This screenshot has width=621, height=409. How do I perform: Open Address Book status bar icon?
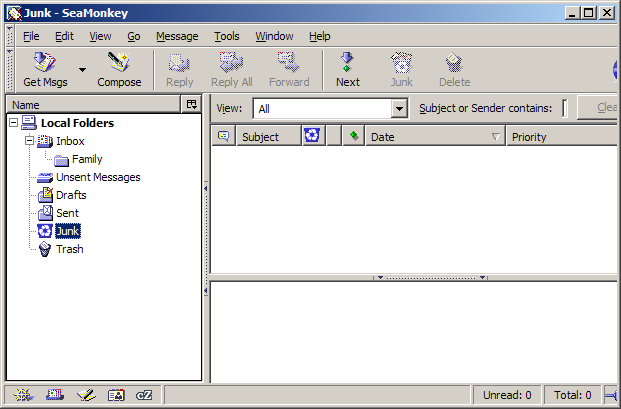coord(116,396)
